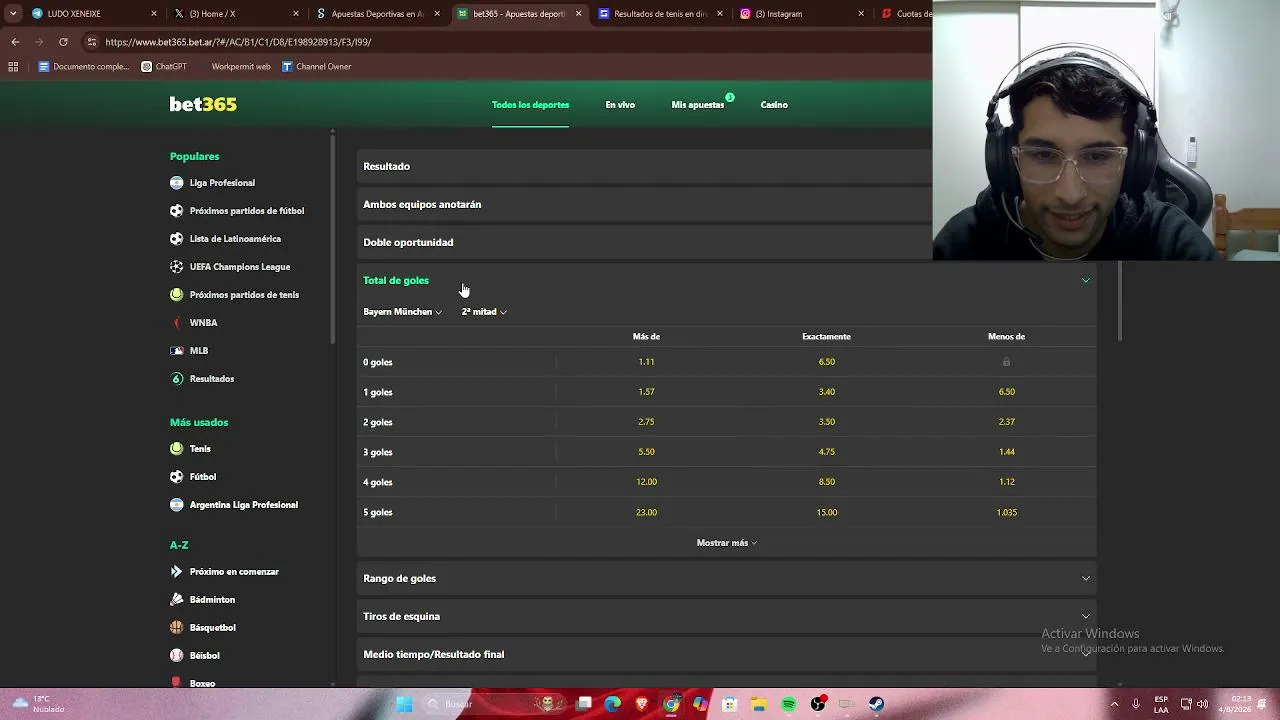Image resolution: width=1280 pixels, height=720 pixels.
Task: Launch Brave browser from the taskbar
Action: pos(642,704)
